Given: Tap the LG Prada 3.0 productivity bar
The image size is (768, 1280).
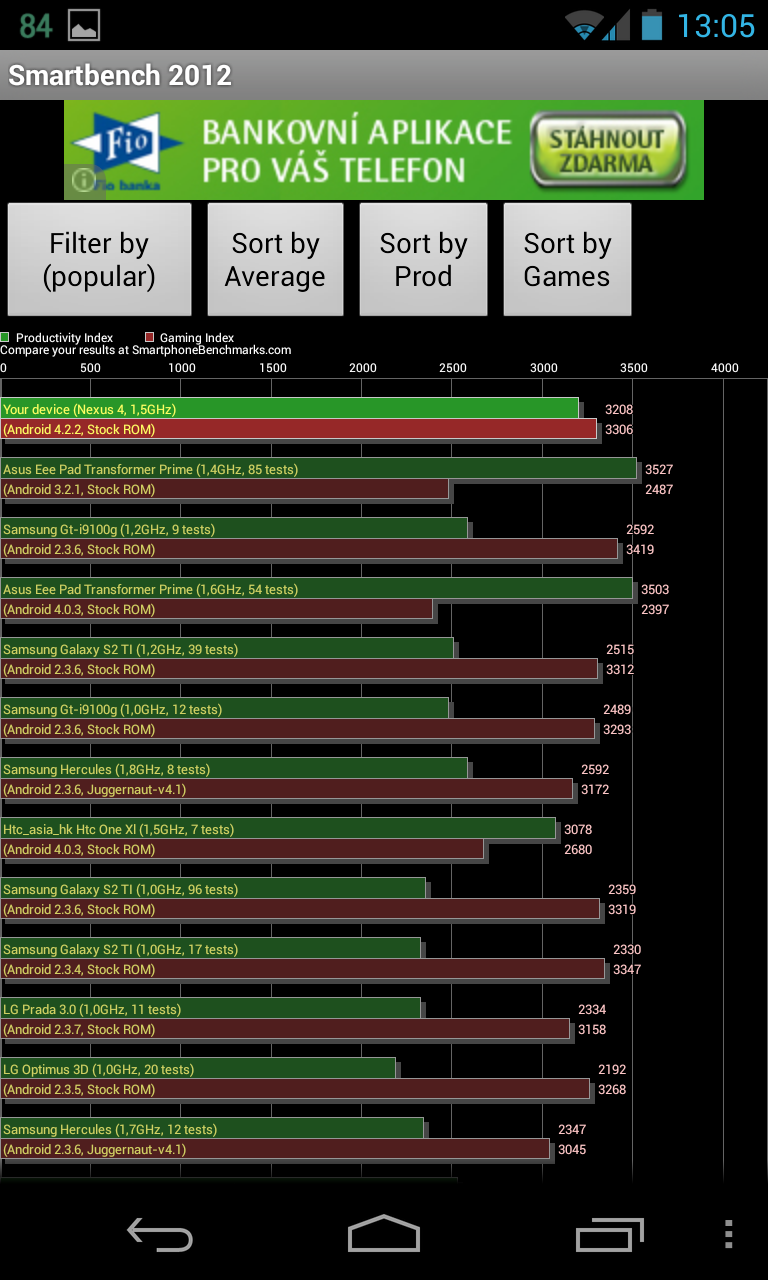Looking at the screenshot, I should [x=210, y=1009].
